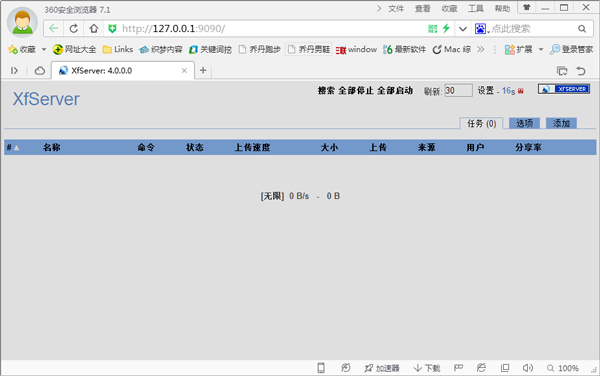This screenshot has width=600, height=376.
Task: Click the 收藏 star favorites button
Action: pos(22,49)
